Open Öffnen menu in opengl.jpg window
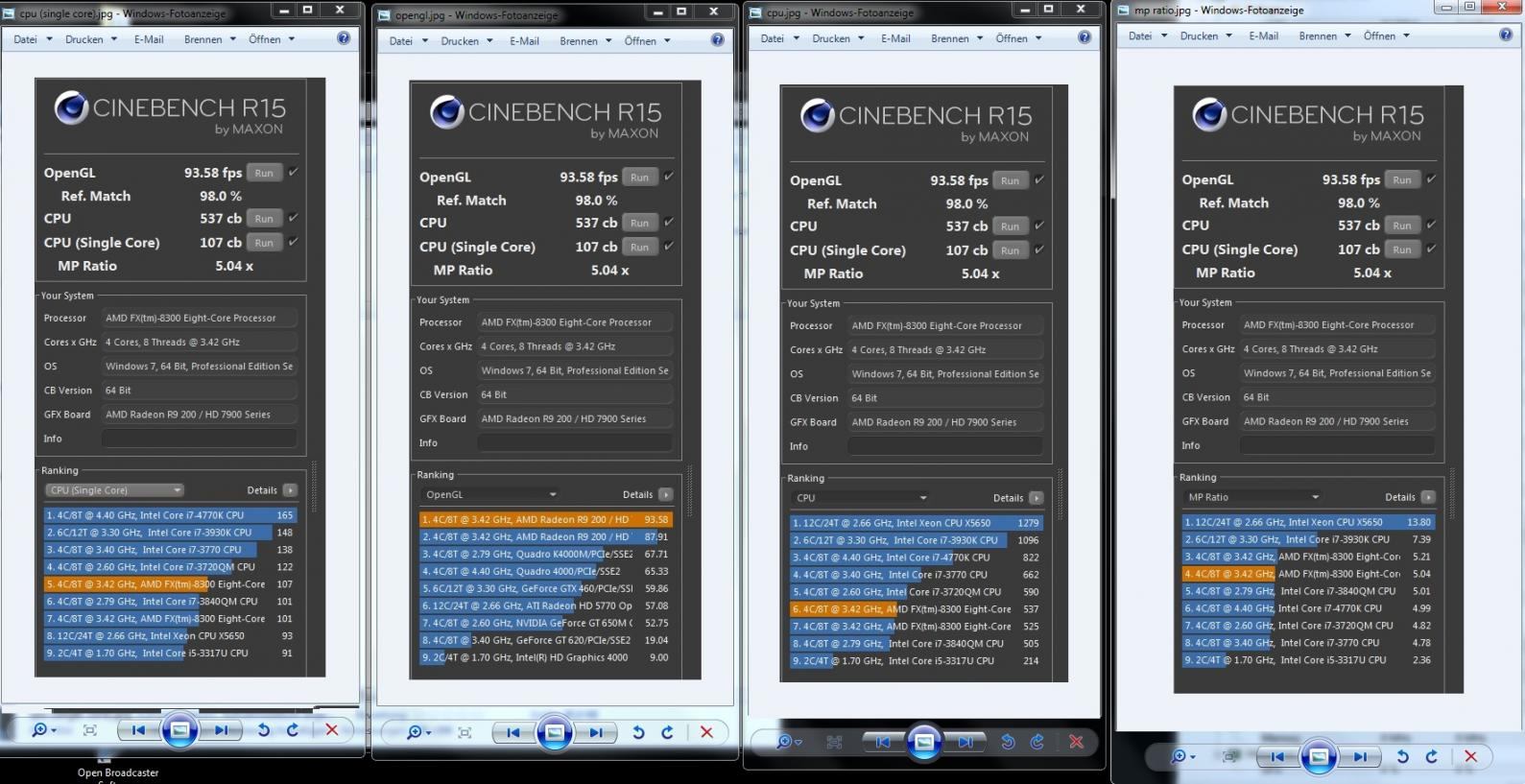This screenshot has height=784, width=1525. (640, 41)
